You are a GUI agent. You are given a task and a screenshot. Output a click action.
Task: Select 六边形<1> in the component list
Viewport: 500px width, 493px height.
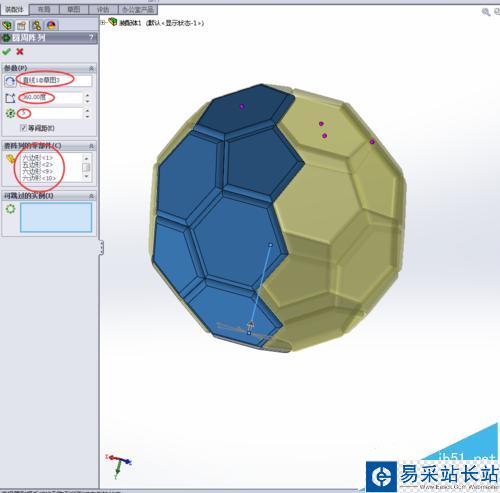tap(37, 158)
